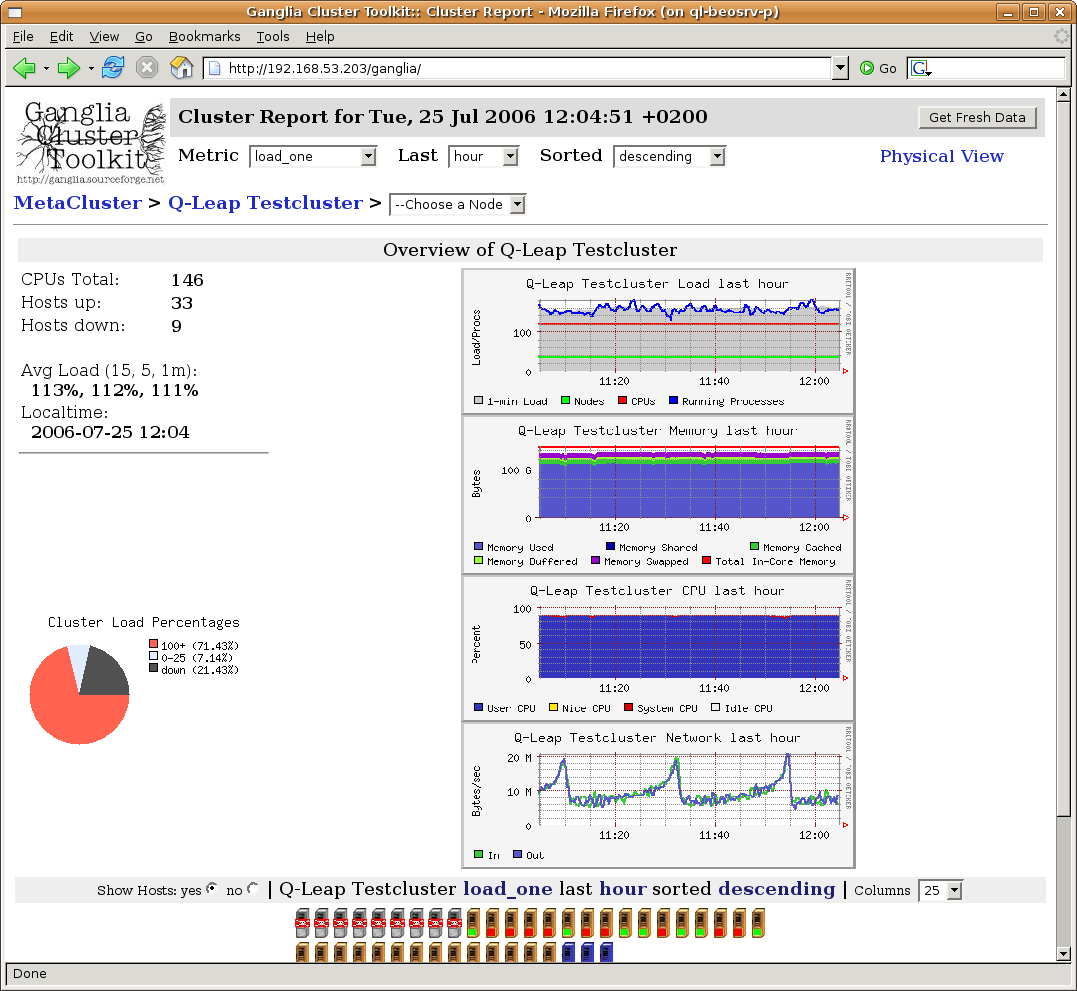Open the Tools menu
The height and width of the screenshot is (991, 1077).
[272, 36]
